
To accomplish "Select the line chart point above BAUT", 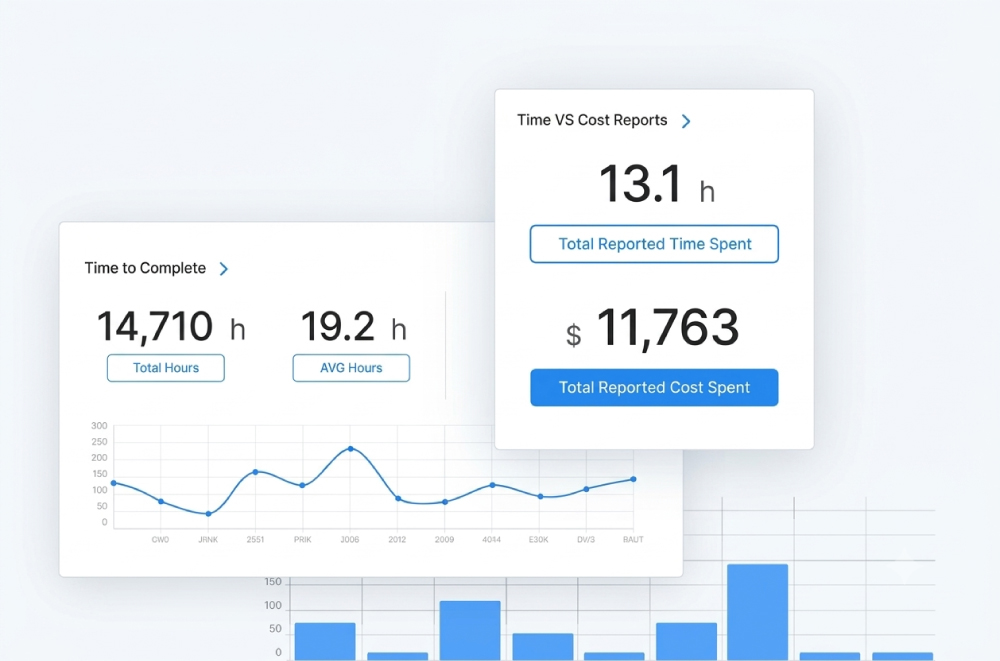I will [633, 479].
